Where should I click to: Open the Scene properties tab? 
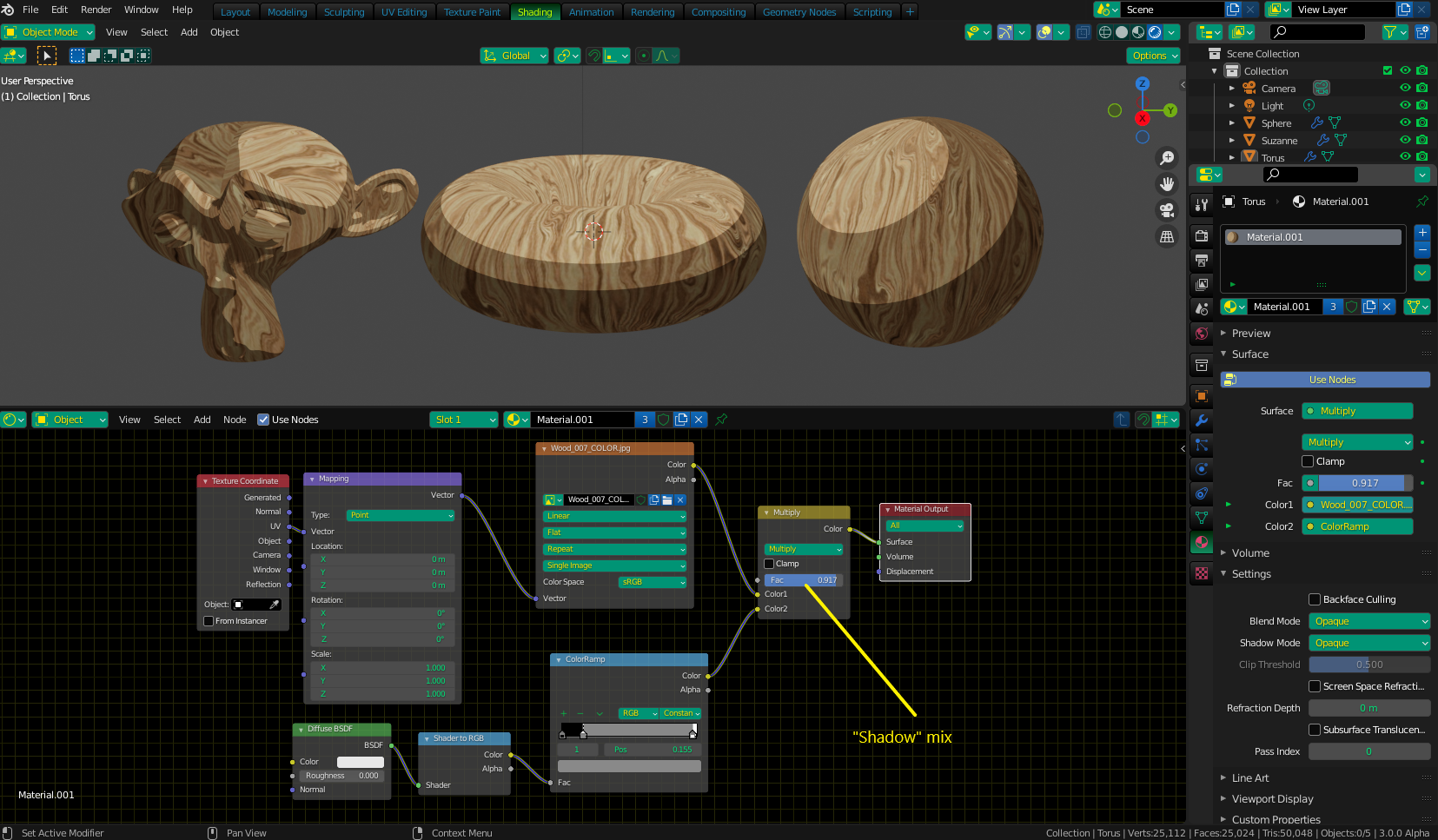click(1202, 308)
